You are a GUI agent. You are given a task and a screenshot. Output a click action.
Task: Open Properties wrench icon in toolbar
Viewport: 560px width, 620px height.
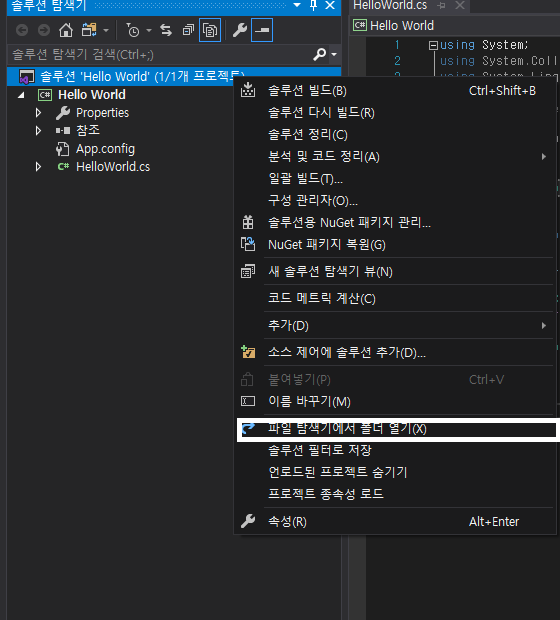pos(240,30)
